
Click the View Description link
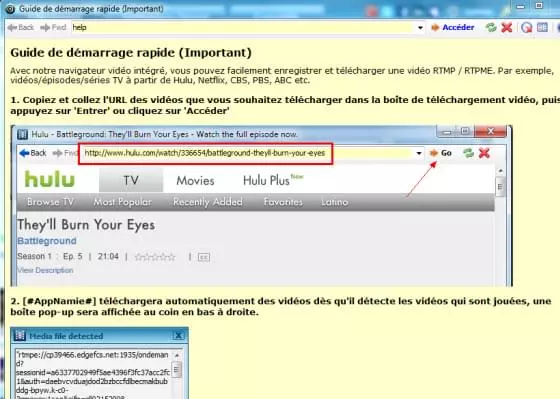pos(45,270)
